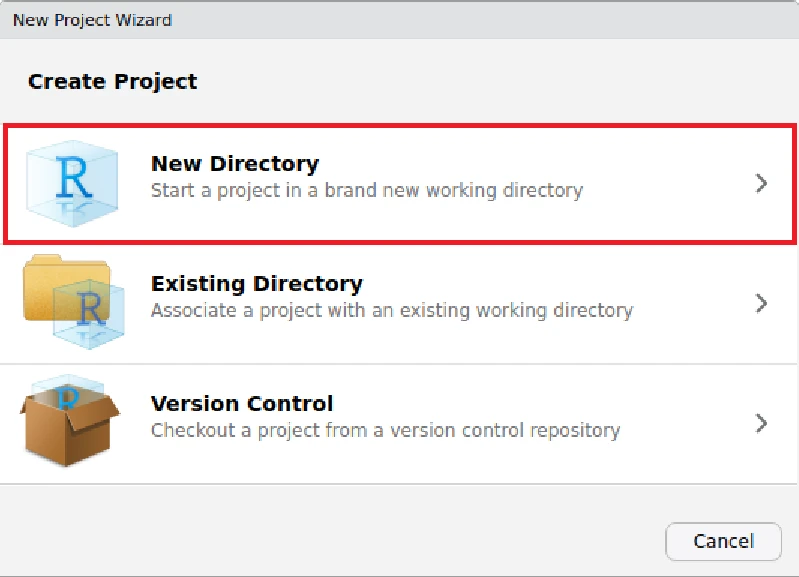Image resolution: width=799 pixels, height=577 pixels.
Task: Click "Start a project in a brand new working directory"
Action: [367, 191]
